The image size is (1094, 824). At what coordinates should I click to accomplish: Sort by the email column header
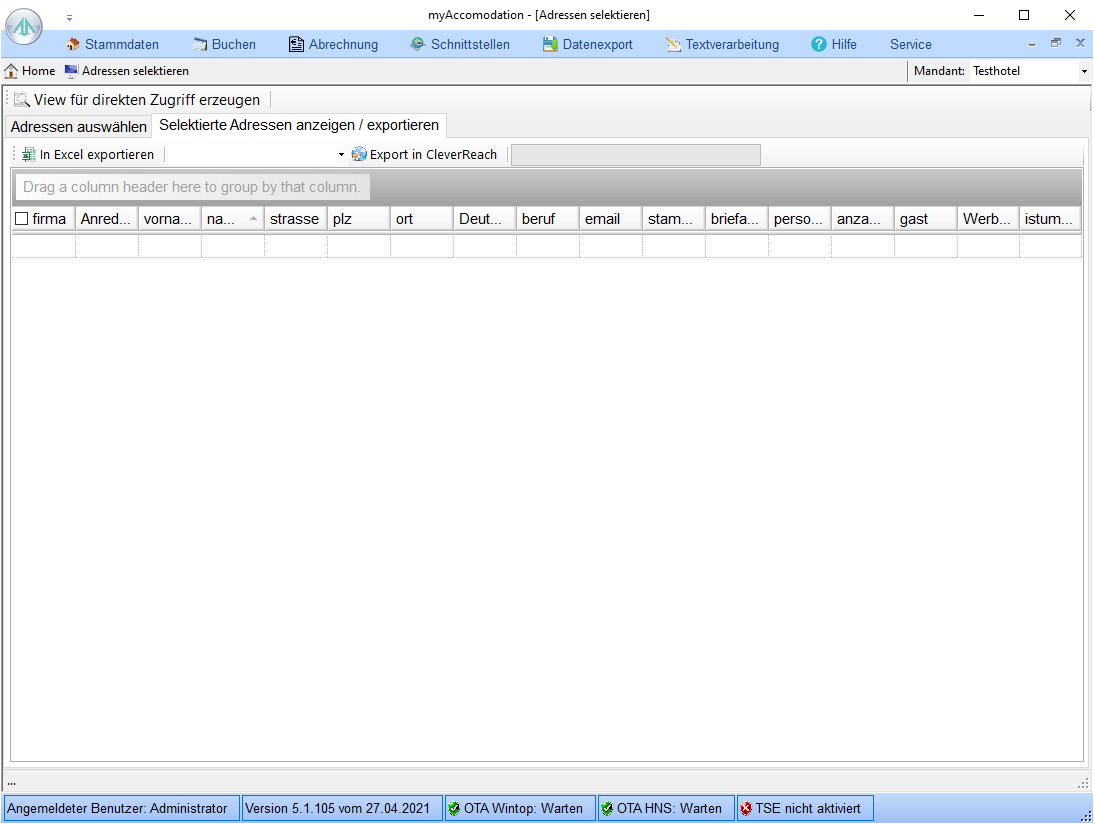(x=602, y=219)
